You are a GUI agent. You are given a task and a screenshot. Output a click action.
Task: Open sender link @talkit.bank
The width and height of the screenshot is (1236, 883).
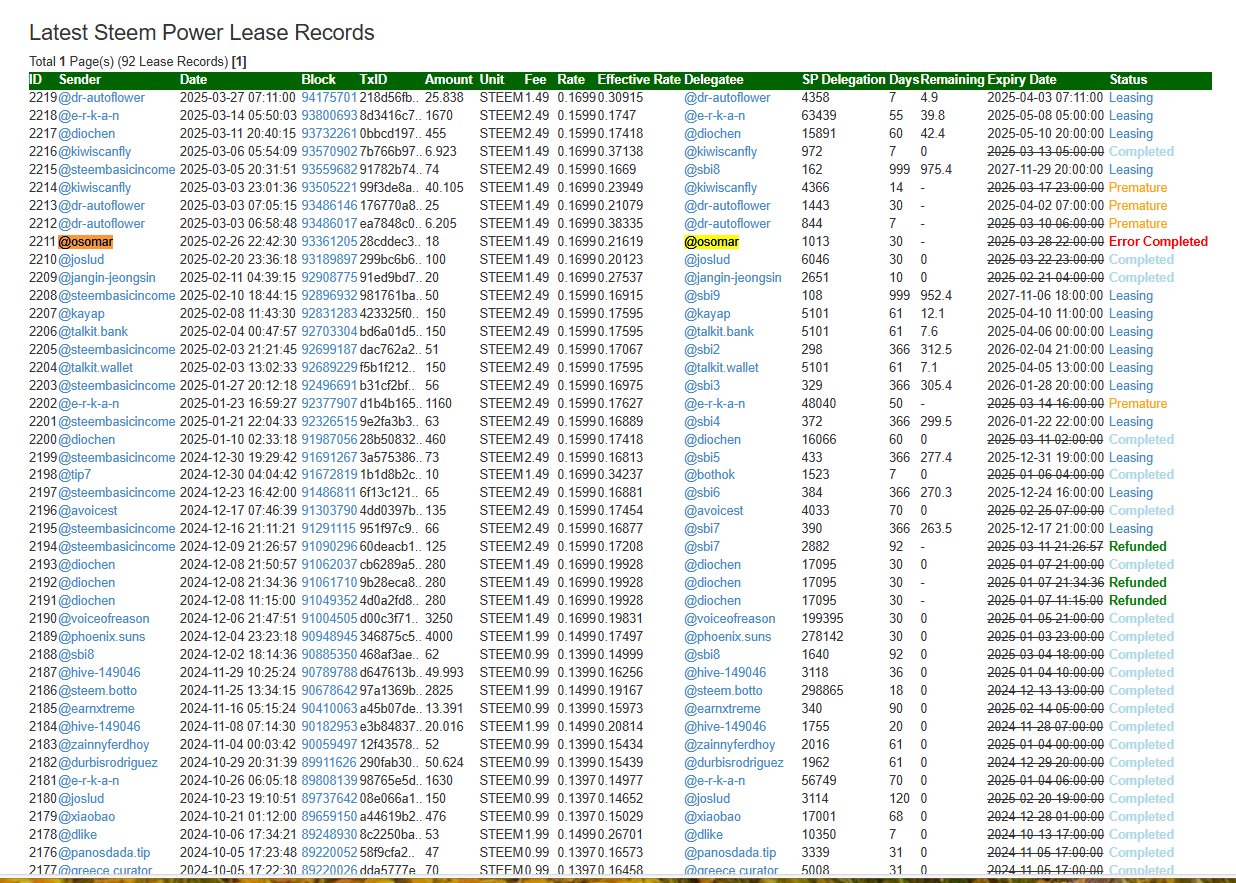point(93,332)
